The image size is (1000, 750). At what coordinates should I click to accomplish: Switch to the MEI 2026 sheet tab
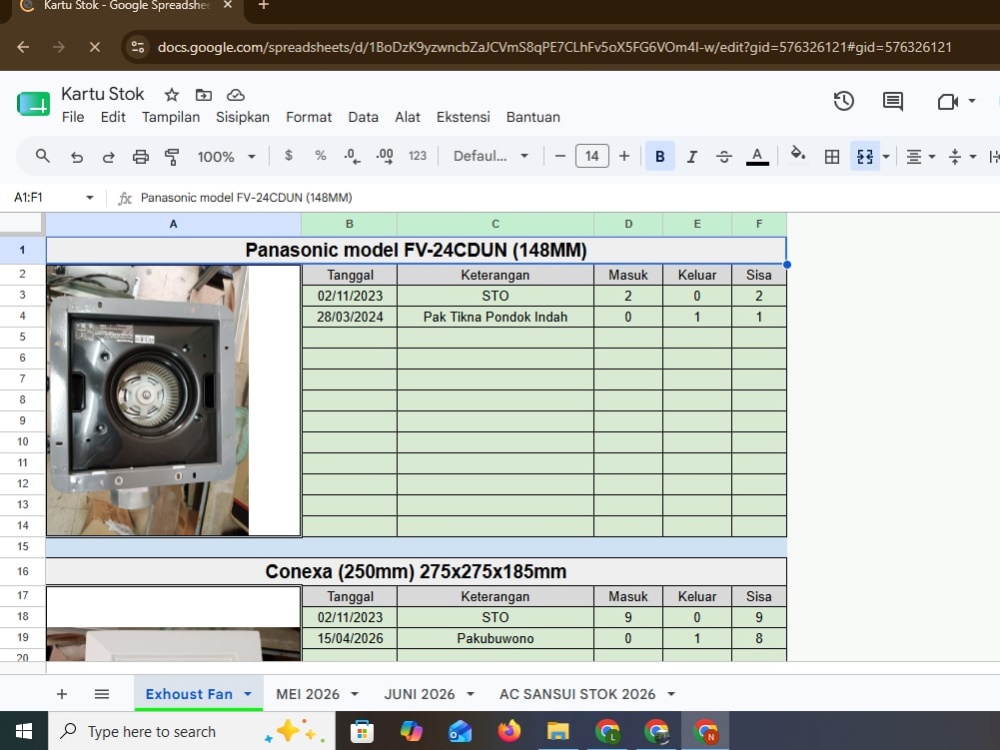[x=308, y=694]
